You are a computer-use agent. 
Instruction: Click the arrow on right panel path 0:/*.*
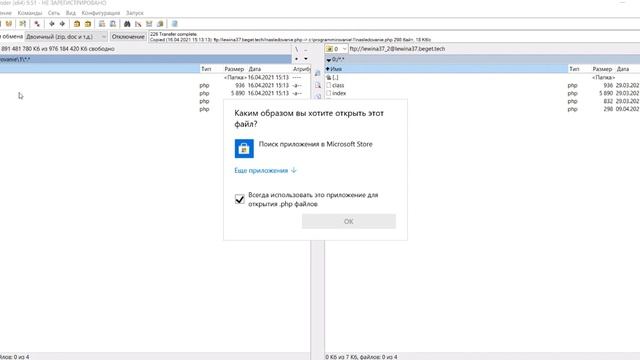click(329, 60)
